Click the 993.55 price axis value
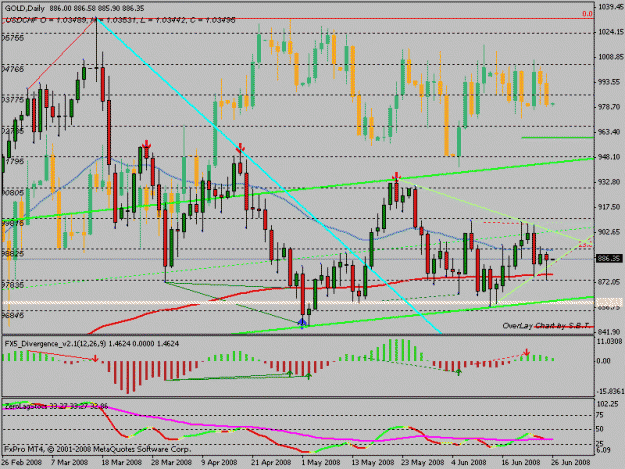This screenshot has width=625, height=469. [609, 82]
